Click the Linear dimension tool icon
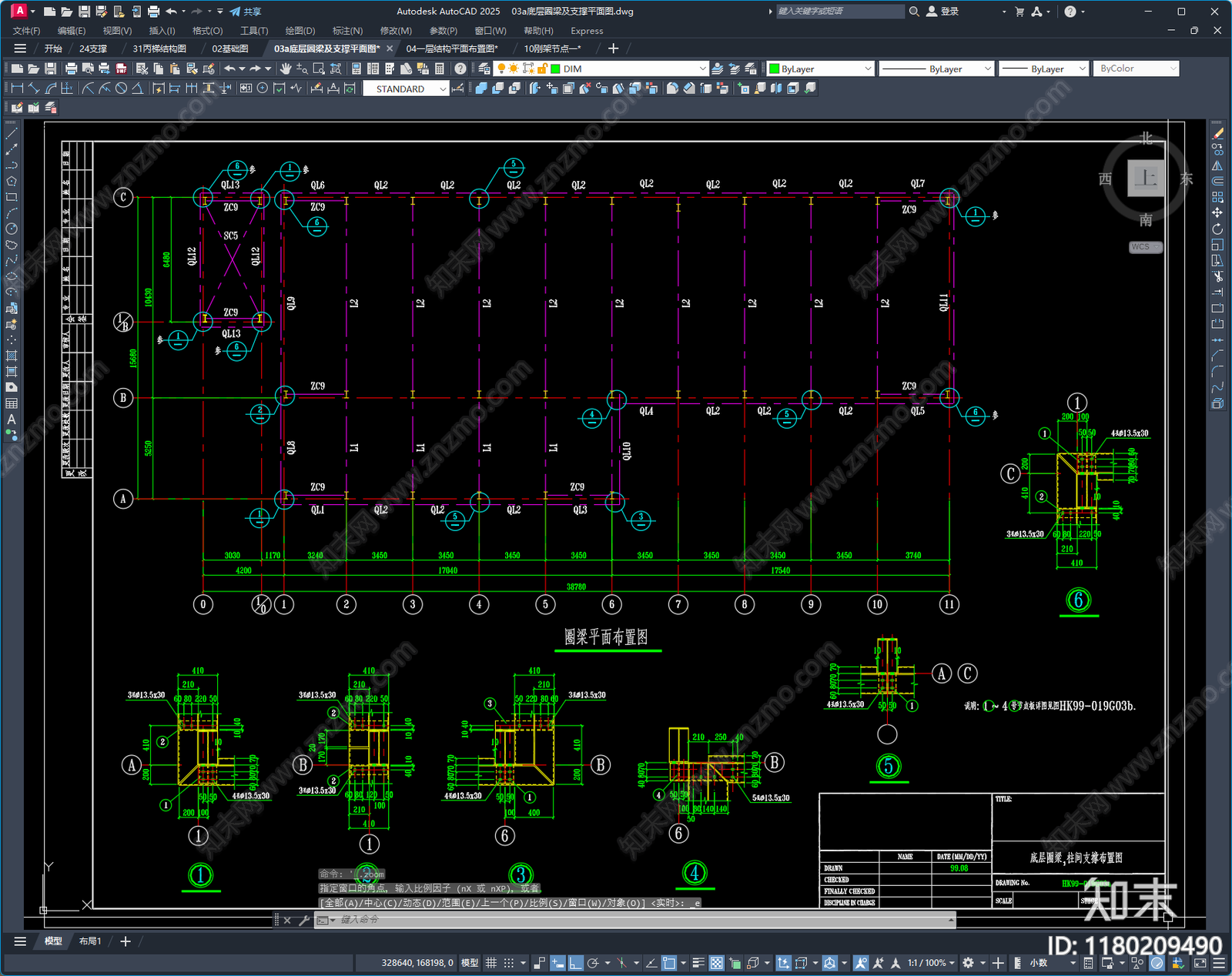Screen dimensions: 1232x976 click(17, 89)
